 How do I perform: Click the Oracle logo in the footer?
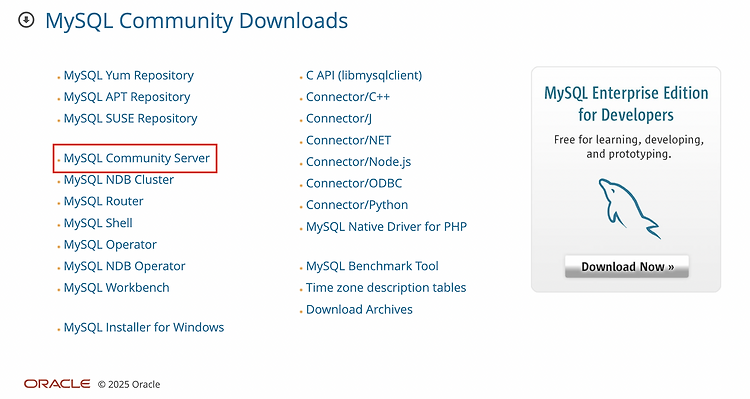point(57,384)
